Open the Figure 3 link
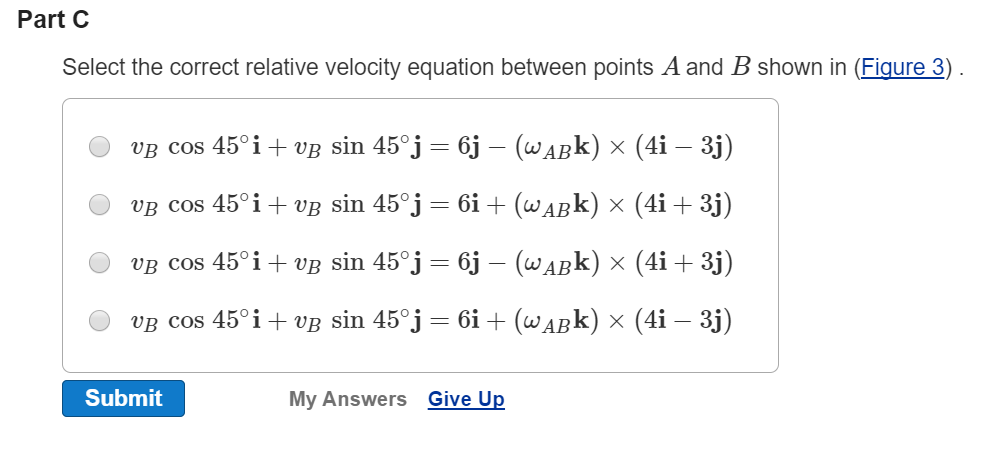This screenshot has width=1001, height=450. pyautogui.click(x=902, y=67)
